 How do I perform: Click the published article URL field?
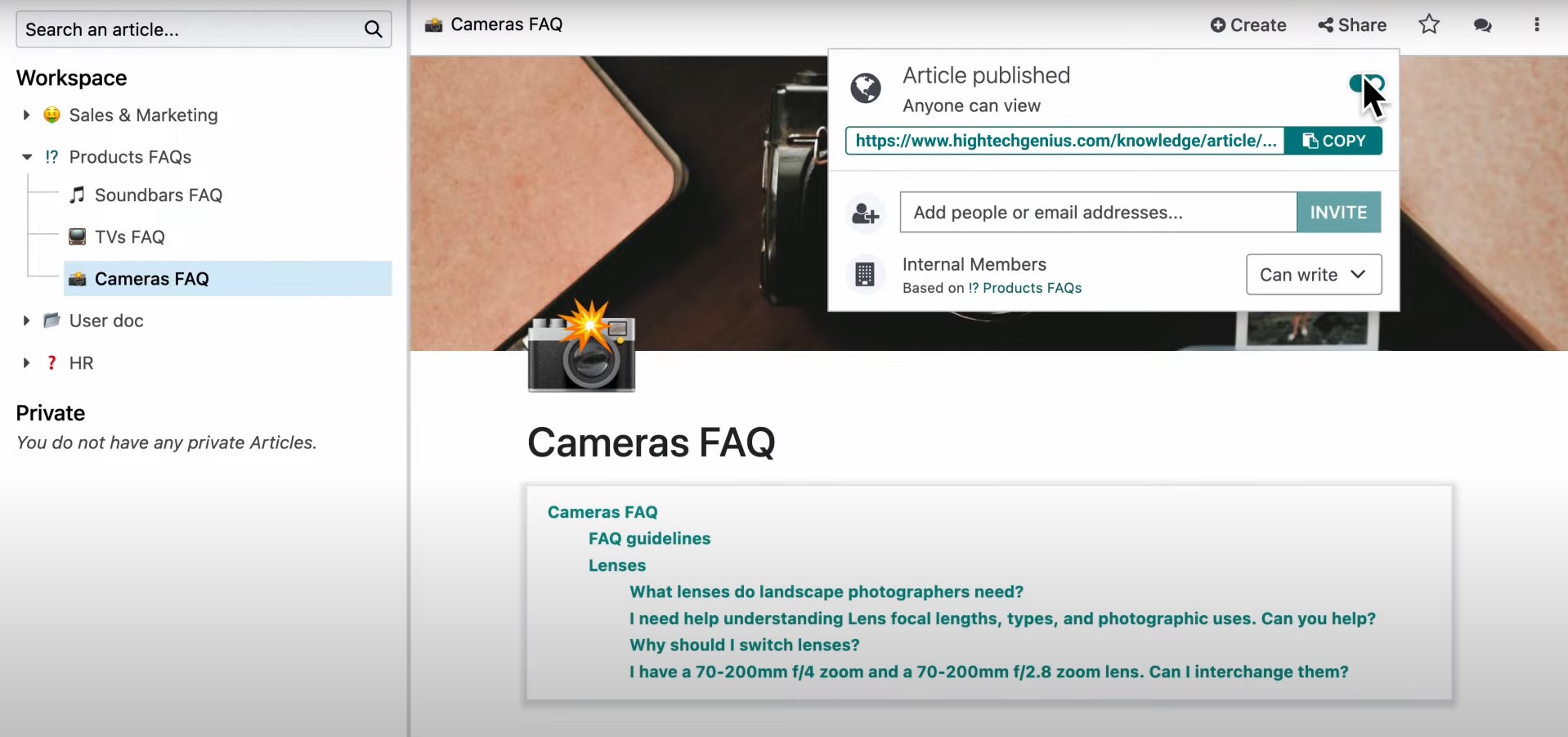tap(1065, 141)
